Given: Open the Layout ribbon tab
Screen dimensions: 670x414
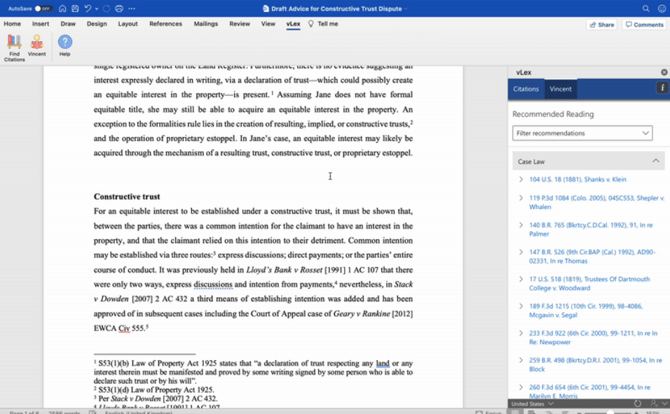Looking at the screenshot, I should click(x=128, y=24).
